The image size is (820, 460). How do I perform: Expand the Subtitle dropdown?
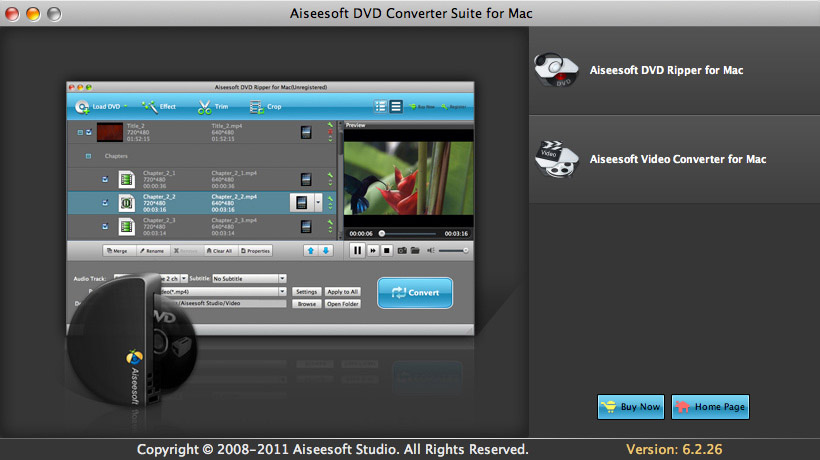(282, 278)
